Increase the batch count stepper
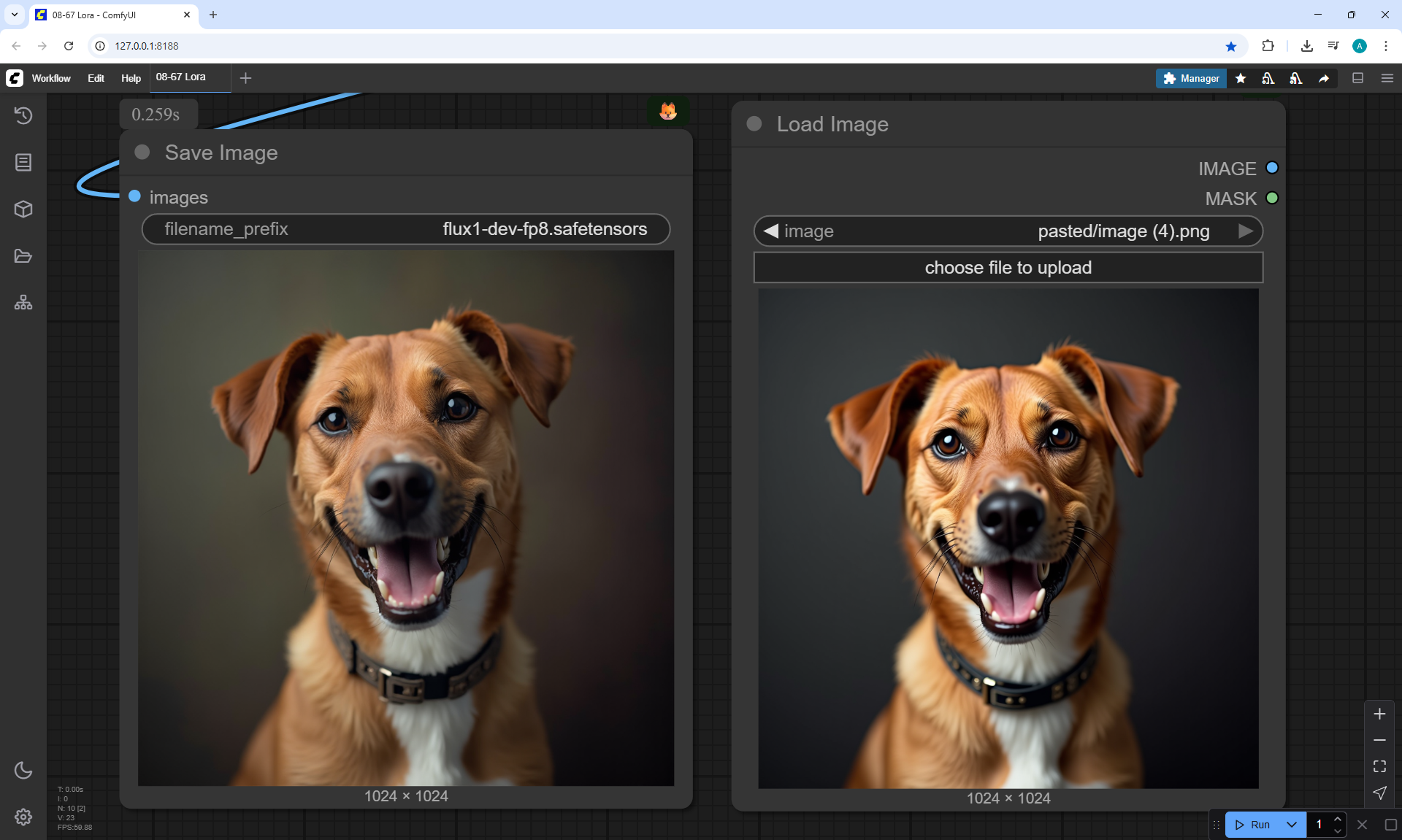The width and height of the screenshot is (1402, 840). tap(1338, 819)
